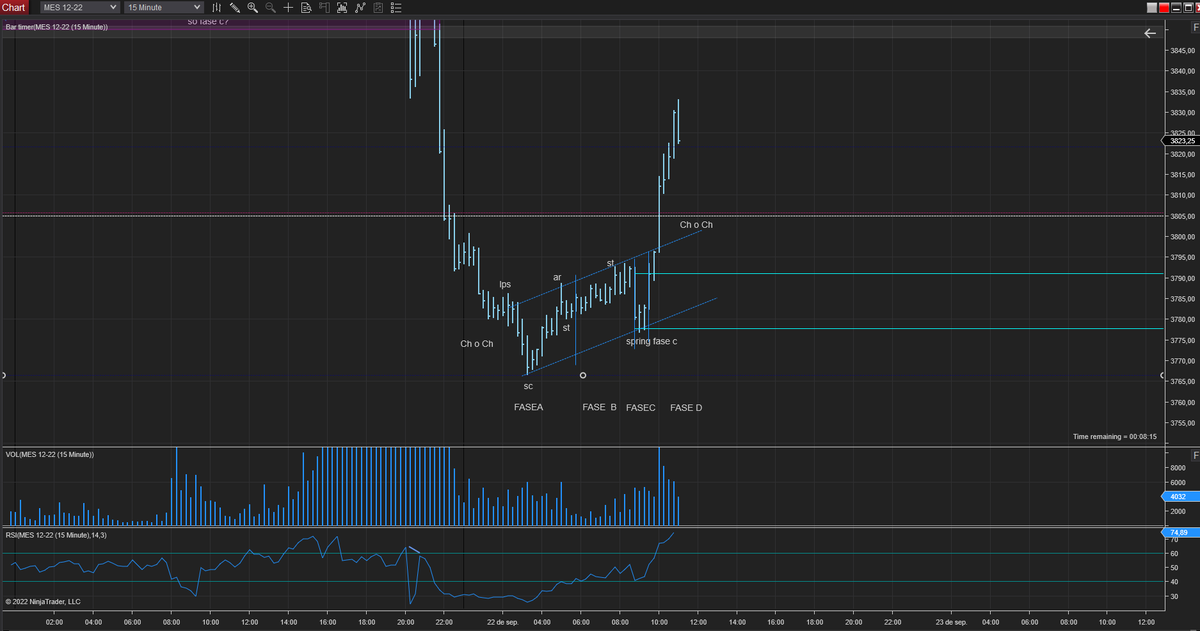Open the Data Series icon
This screenshot has height=631, width=1200.
coord(342,7)
